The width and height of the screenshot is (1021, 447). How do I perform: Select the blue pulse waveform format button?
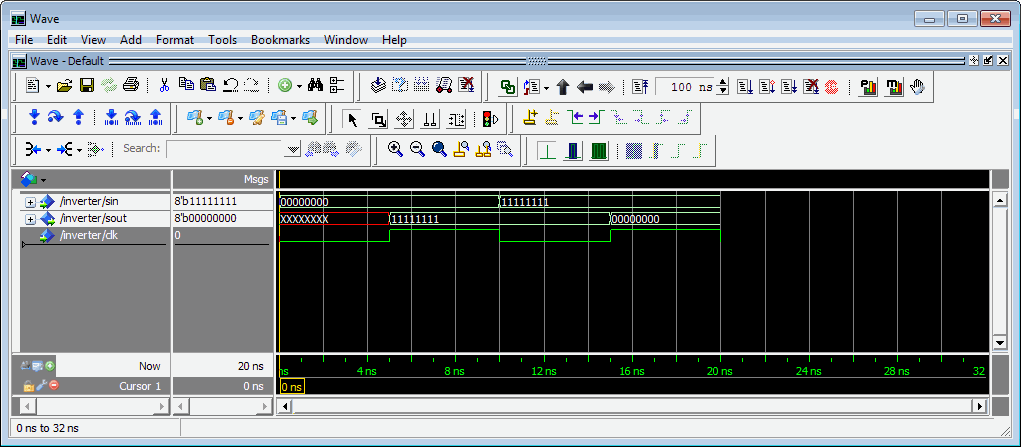pyautogui.click(x=572, y=151)
